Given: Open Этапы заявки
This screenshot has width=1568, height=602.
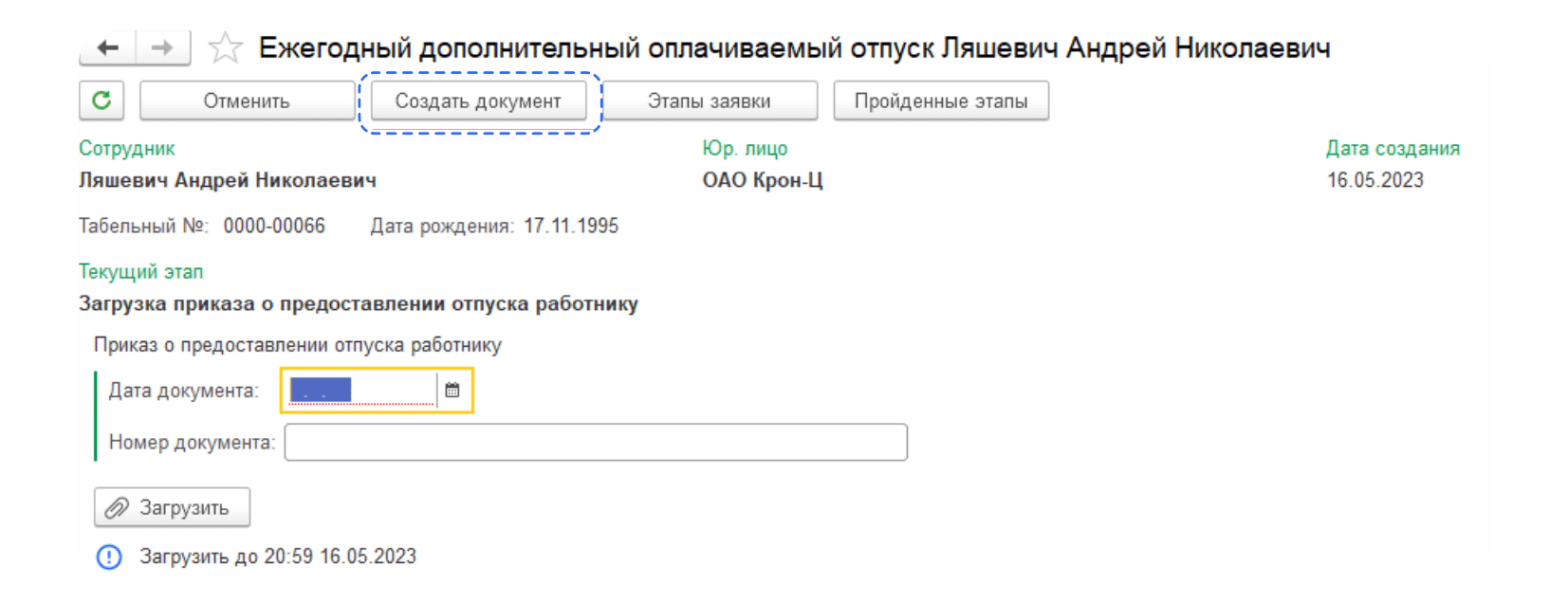Looking at the screenshot, I should click(709, 101).
